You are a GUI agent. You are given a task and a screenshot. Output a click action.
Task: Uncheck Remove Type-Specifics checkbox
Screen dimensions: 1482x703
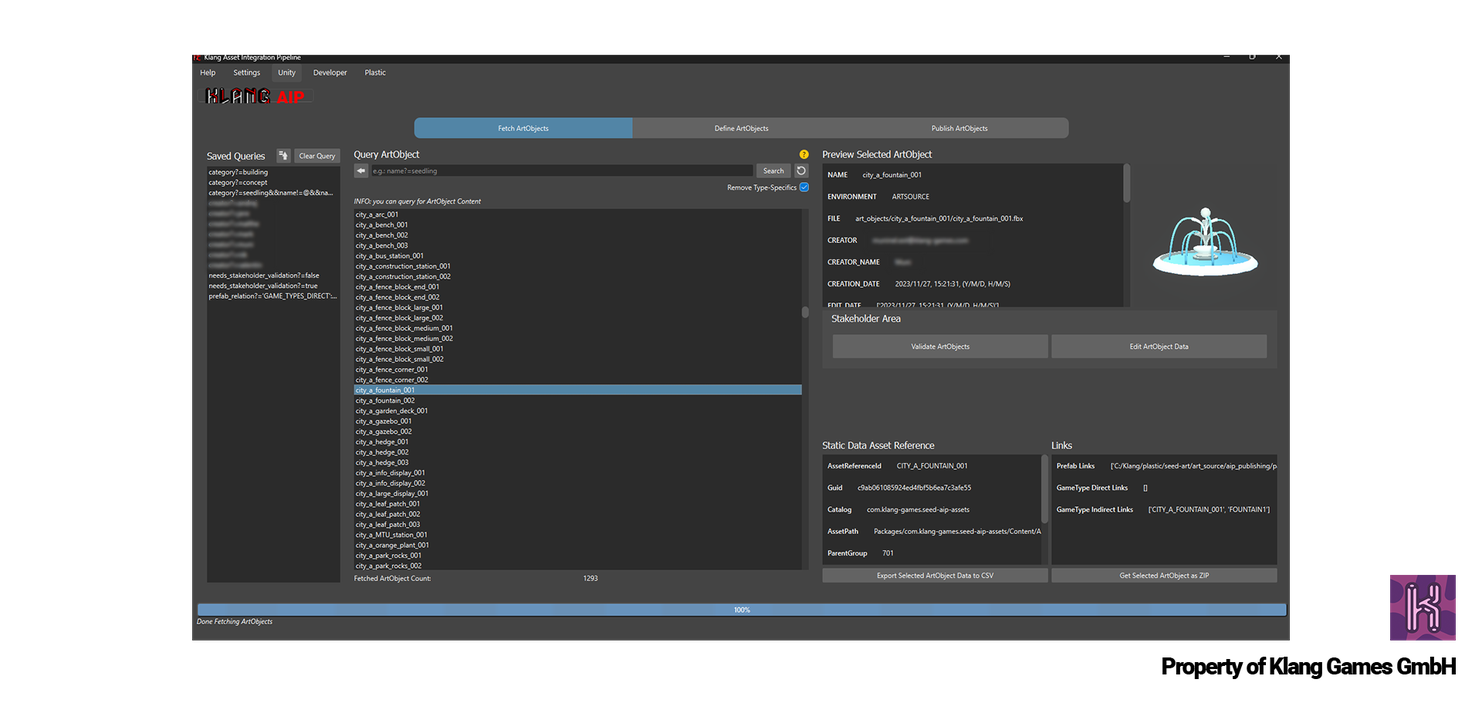(804, 187)
